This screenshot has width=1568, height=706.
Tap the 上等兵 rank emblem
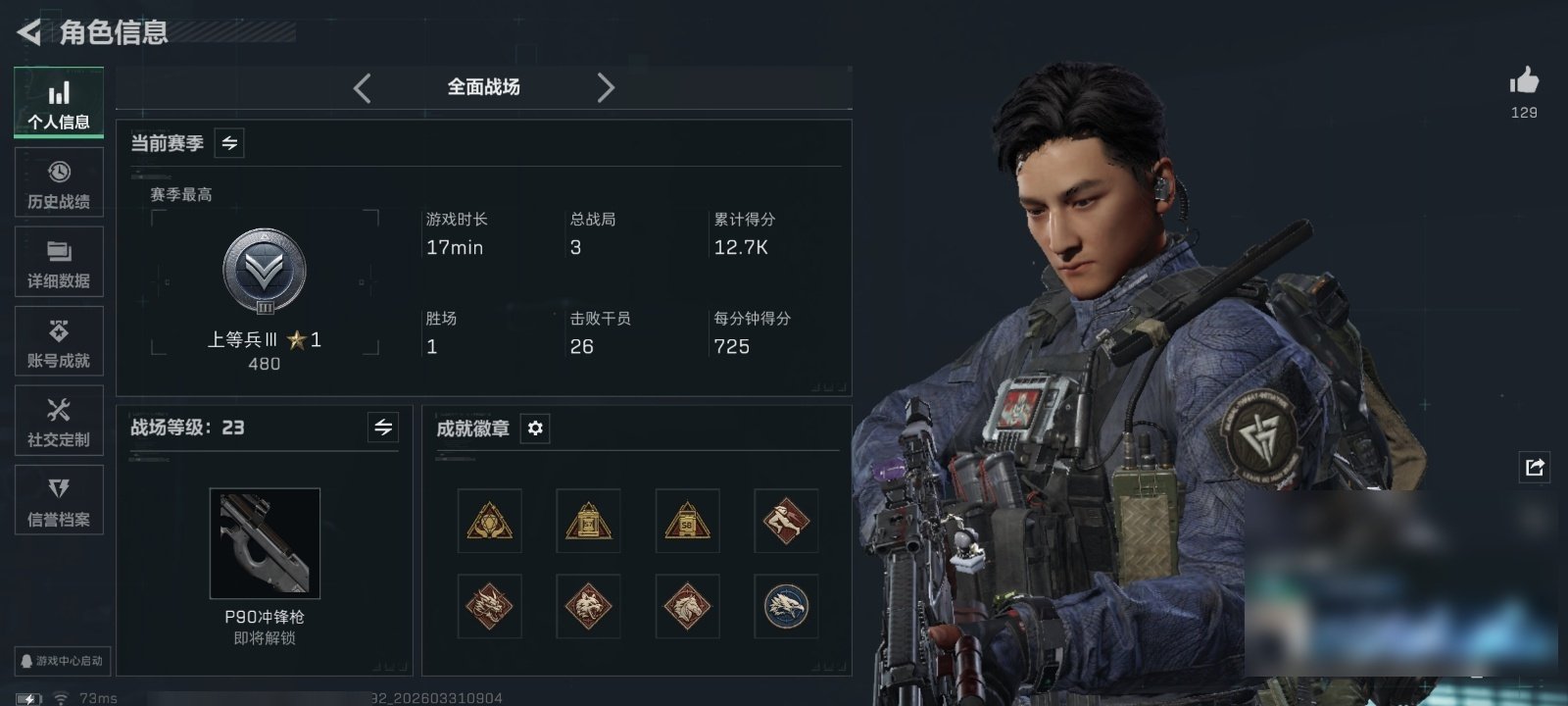click(x=265, y=272)
